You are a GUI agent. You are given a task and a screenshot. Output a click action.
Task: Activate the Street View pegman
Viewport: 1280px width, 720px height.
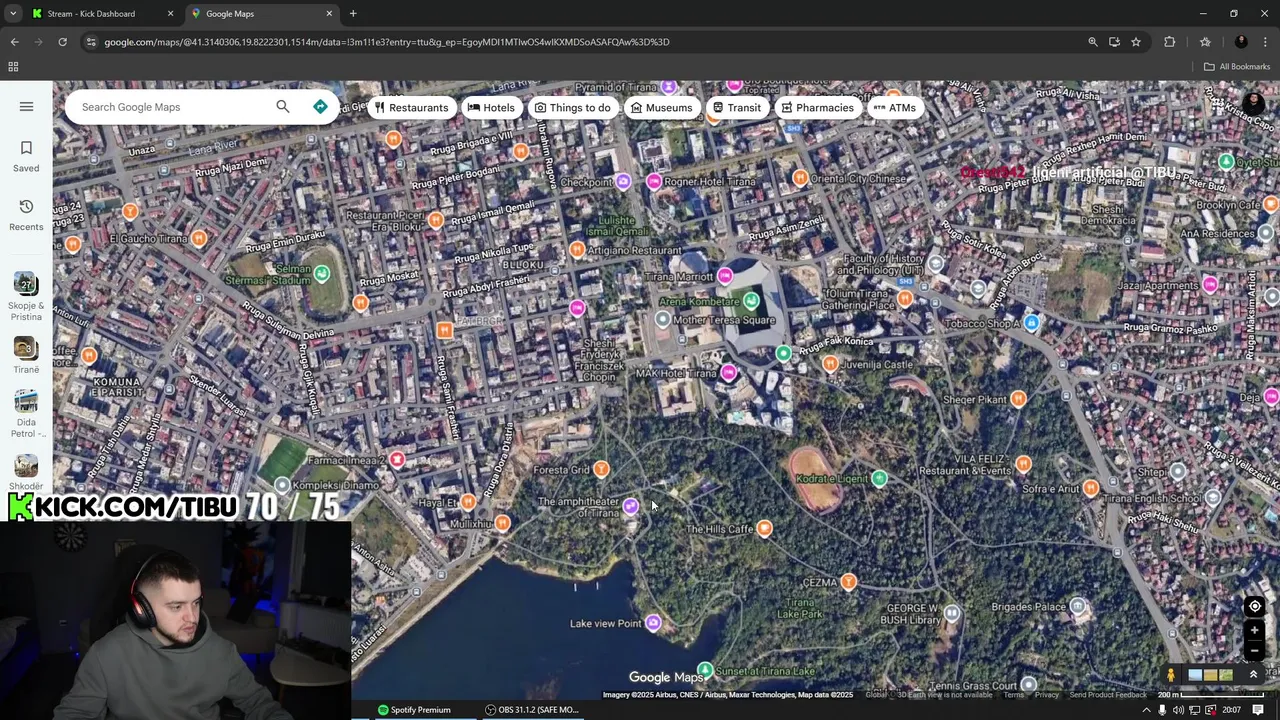pos(1171,675)
